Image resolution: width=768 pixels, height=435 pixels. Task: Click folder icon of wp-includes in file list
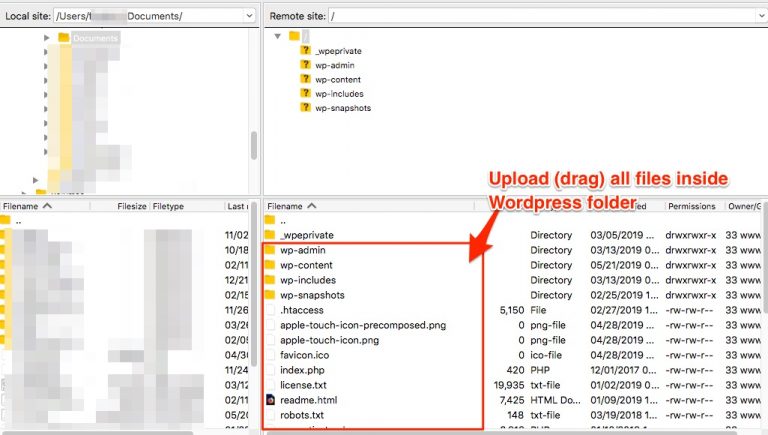pyautogui.click(x=270, y=280)
